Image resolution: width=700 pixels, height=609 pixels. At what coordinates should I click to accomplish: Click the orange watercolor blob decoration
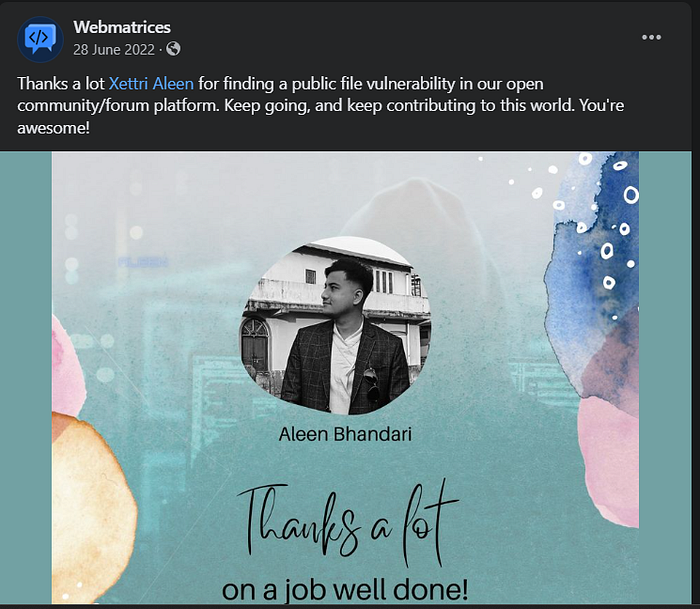pos(93,507)
